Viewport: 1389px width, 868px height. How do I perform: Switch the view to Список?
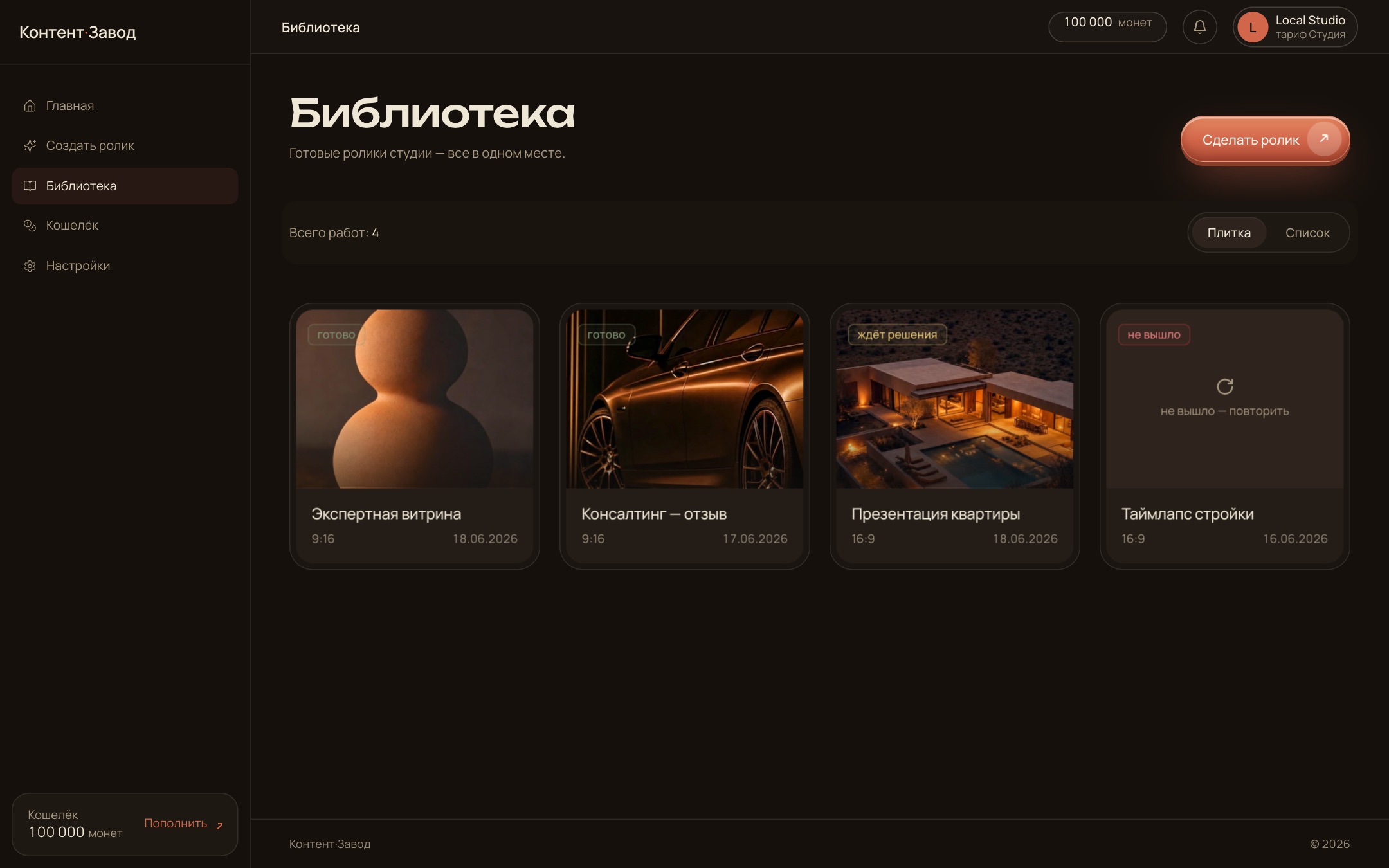point(1307,233)
